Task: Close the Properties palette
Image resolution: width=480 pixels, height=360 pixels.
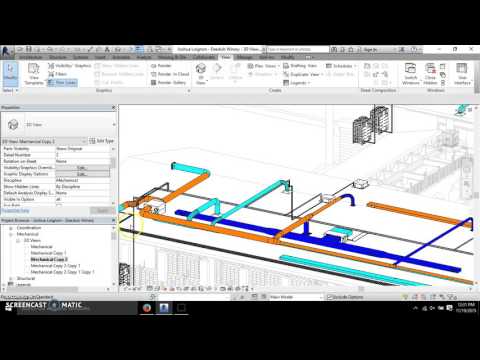Action: point(113,107)
